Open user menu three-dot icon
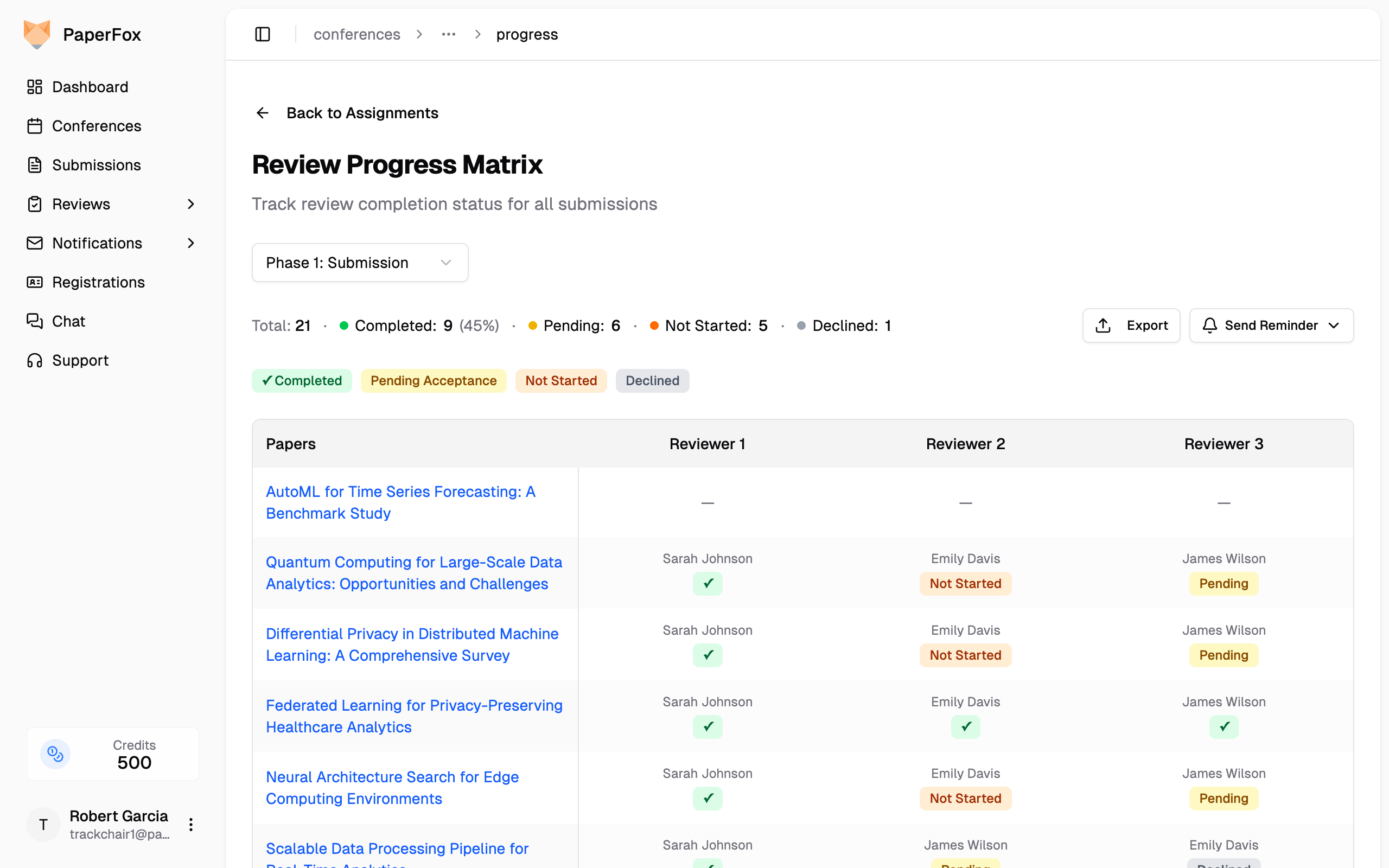The height and width of the screenshot is (868, 1389). (190, 825)
